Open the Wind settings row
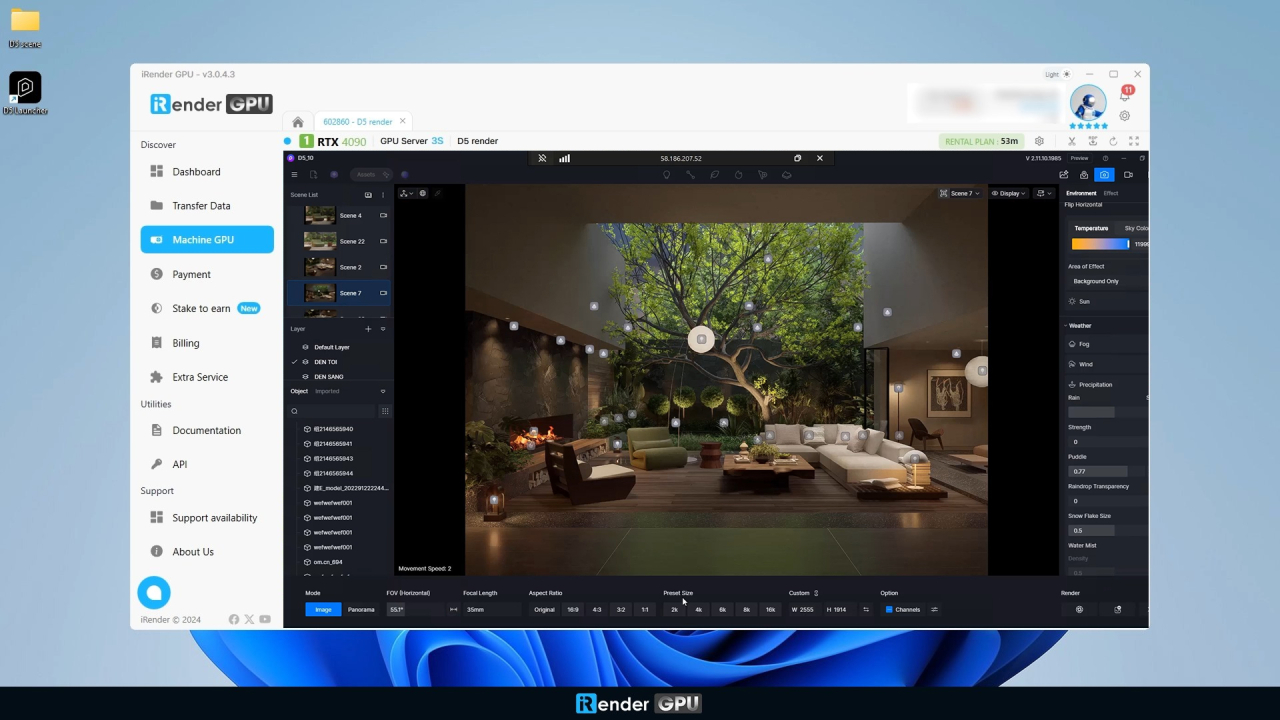Screen dimensions: 1280x720 (x=1107, y=364)
